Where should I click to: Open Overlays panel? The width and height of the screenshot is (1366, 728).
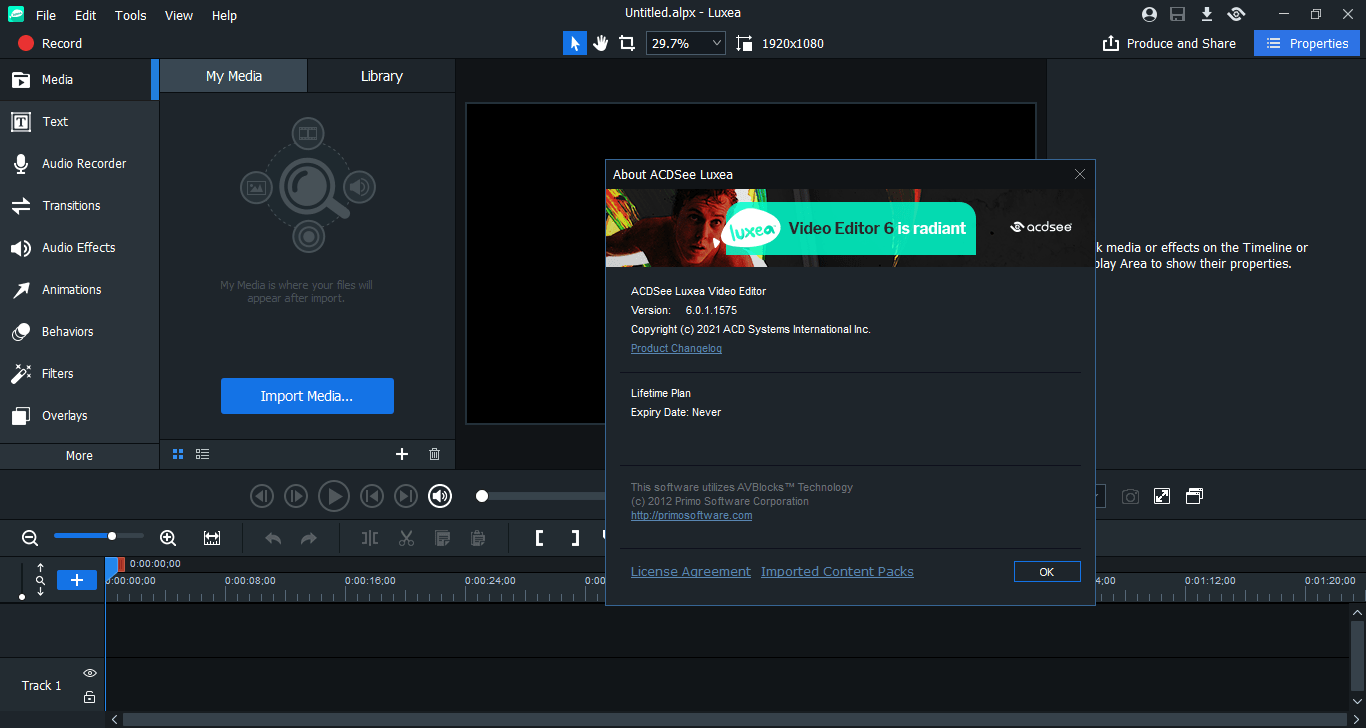[79, 416]
